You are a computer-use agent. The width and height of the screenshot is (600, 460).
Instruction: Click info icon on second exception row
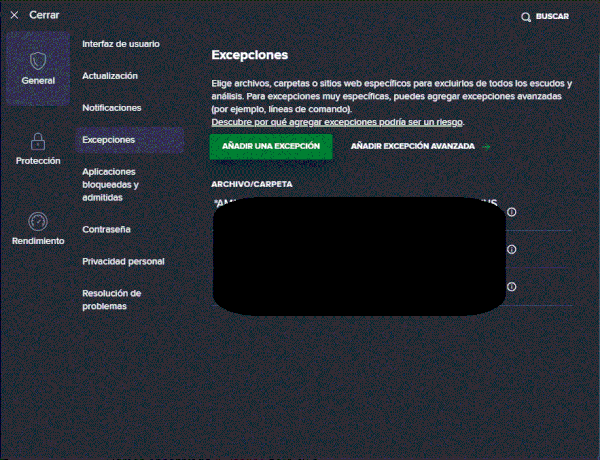tap(511, 249)
